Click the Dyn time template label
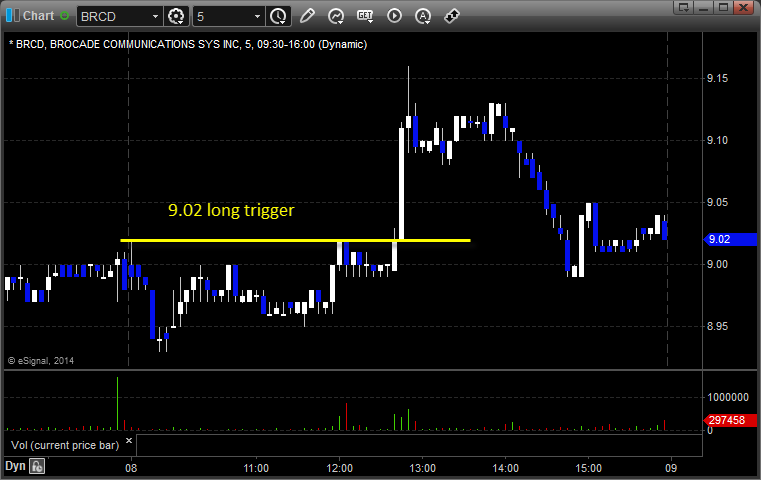The height and width of the screenshot is (480, 761). pyautogui.click(x=15, y=466)
